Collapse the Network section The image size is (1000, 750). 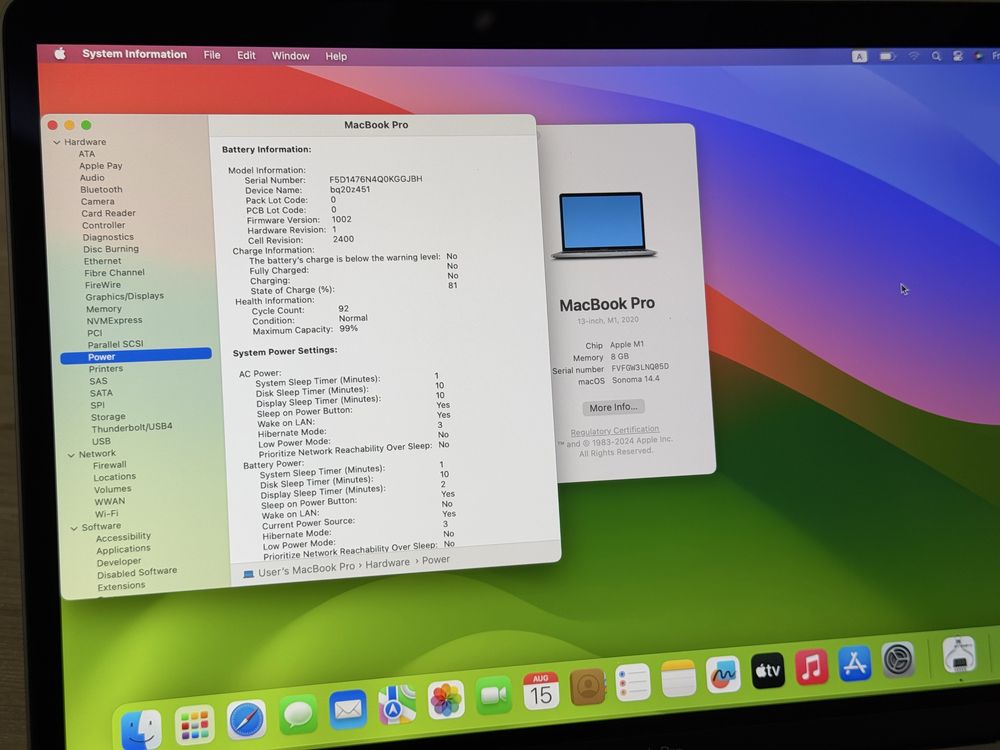(x=71, y=455)
